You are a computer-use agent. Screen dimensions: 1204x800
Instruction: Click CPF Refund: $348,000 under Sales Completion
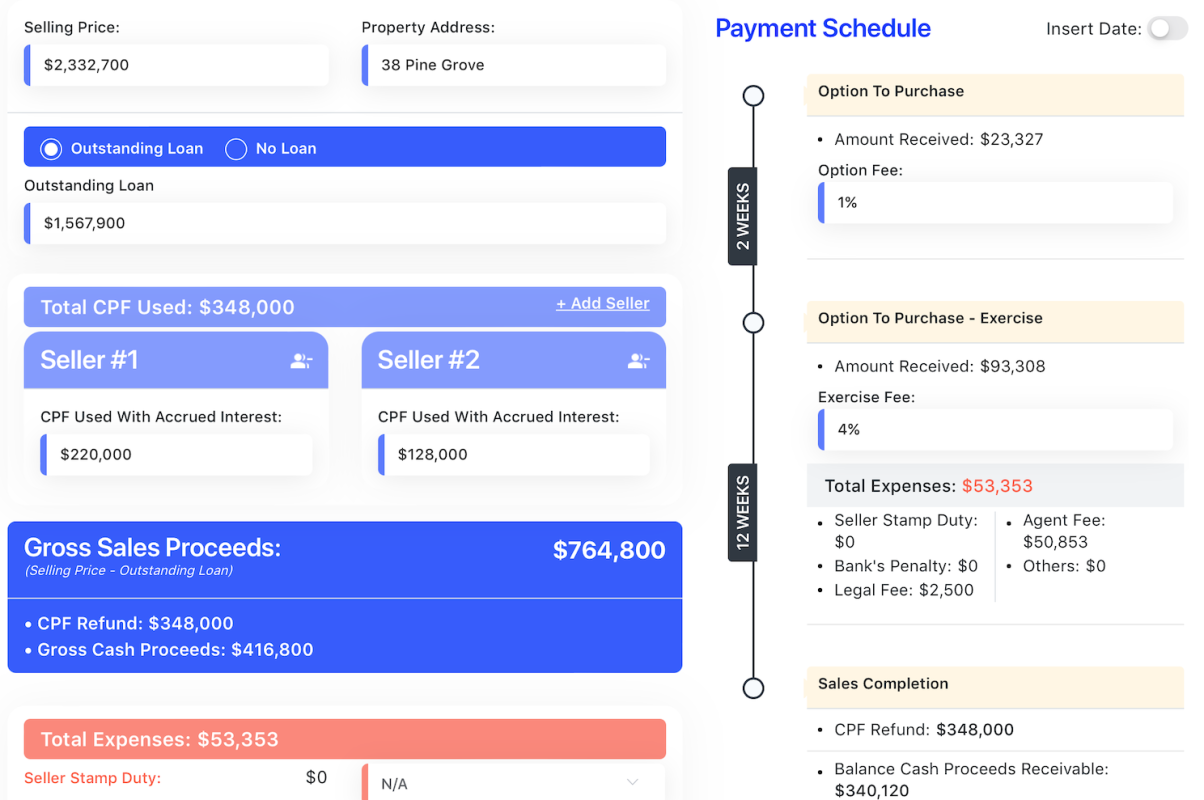pos(924,730)
